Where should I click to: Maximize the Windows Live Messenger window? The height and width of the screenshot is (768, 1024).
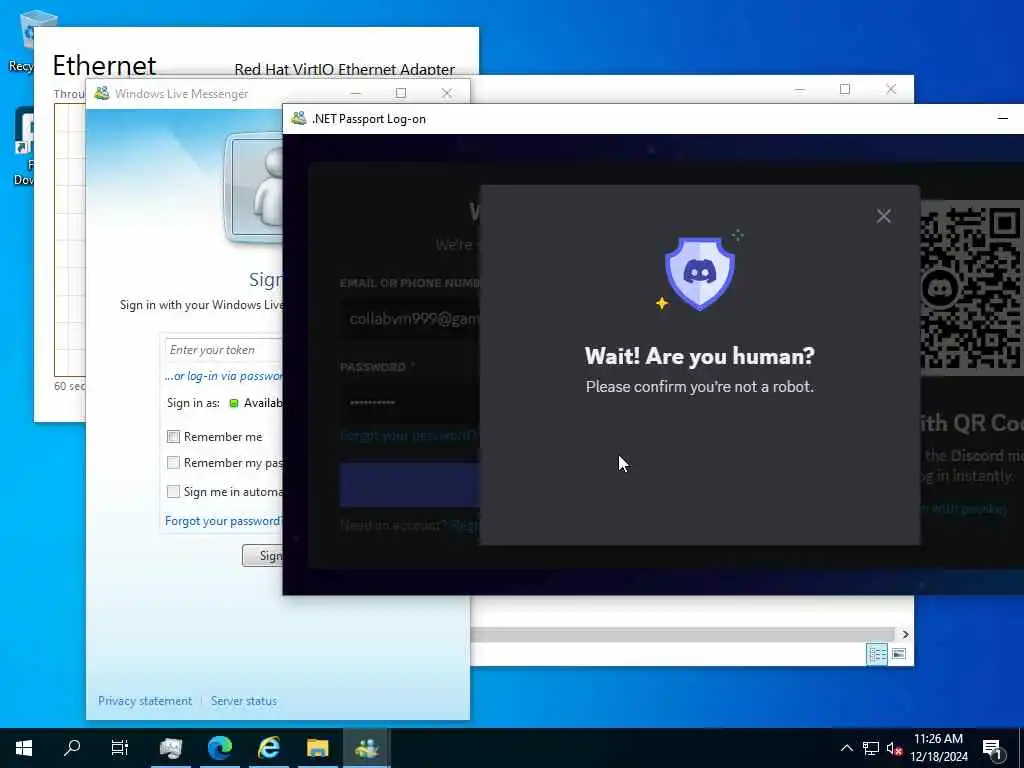pos(400,93)
